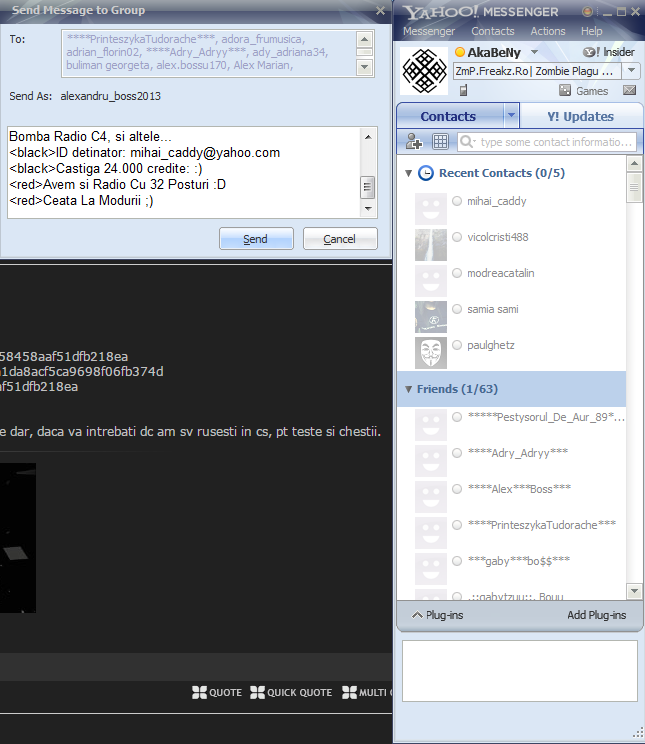
Task: Click mihai_caddy default smiley avatar
Action: pyautogui.click(x=431, y=209)
